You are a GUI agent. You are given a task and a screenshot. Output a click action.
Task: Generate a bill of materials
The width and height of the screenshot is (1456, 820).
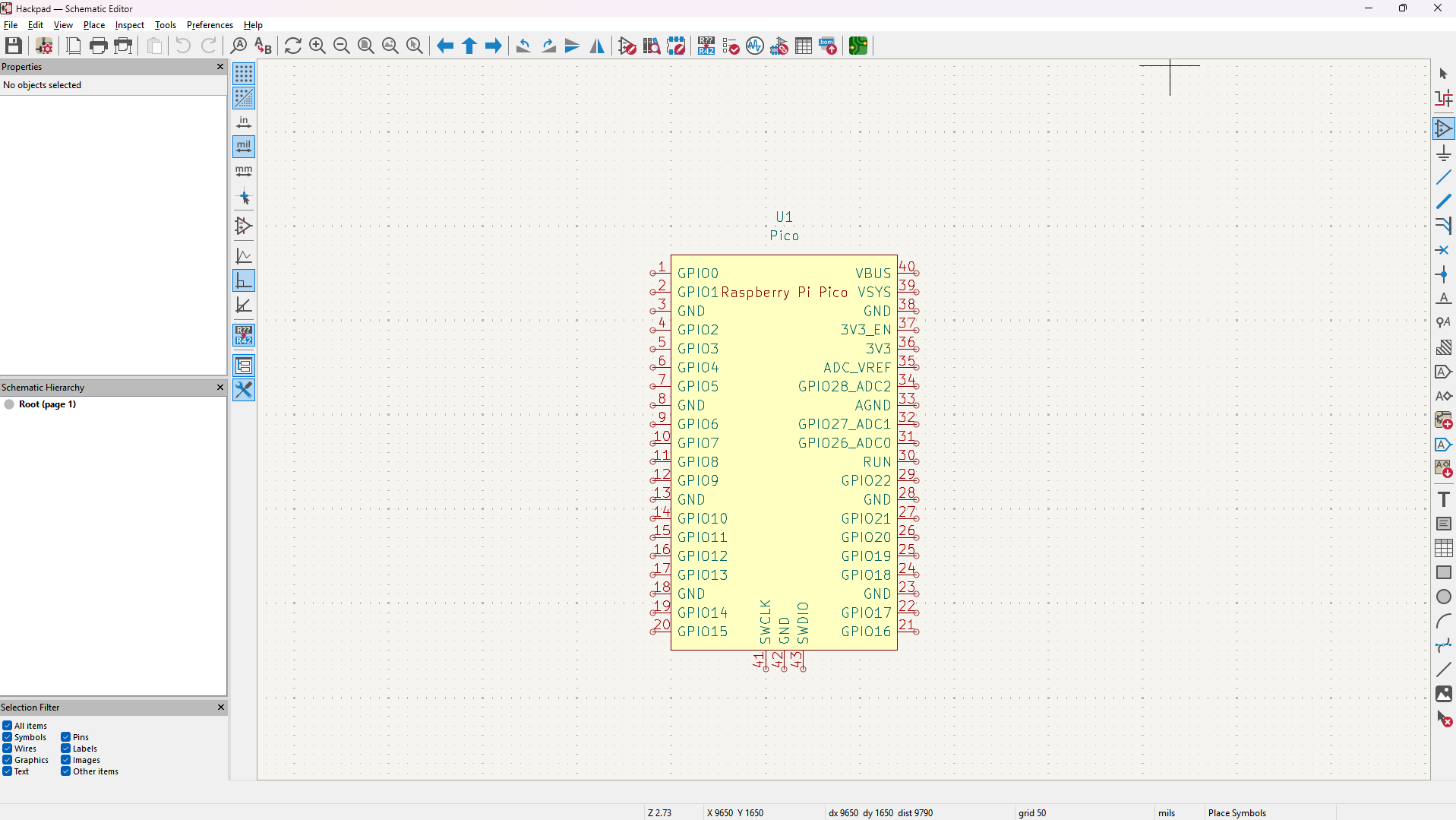click(828, 46)
